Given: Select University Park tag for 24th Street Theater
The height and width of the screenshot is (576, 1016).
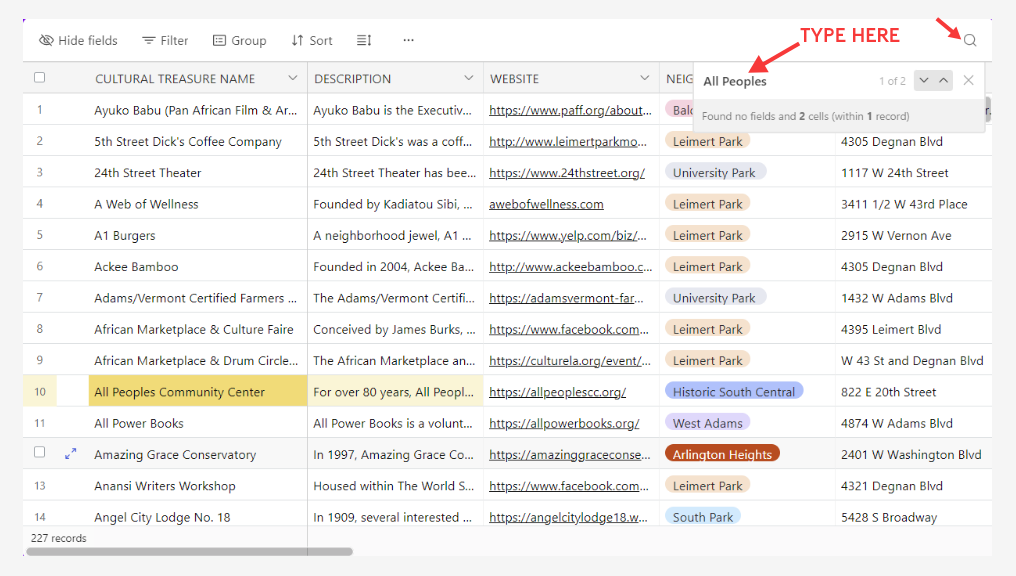Looking at the screenshot, I should click(714, 172).
